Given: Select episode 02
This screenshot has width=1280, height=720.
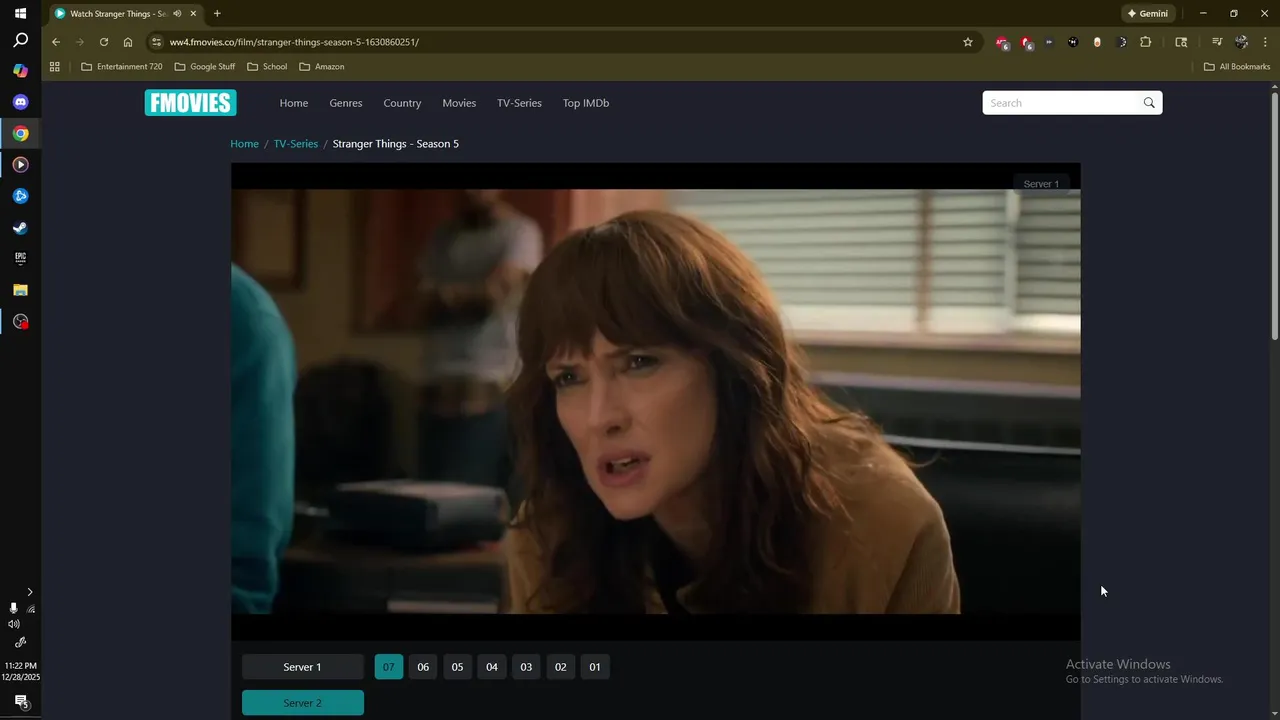Looking at the screenshot, I should coord(560,667).
